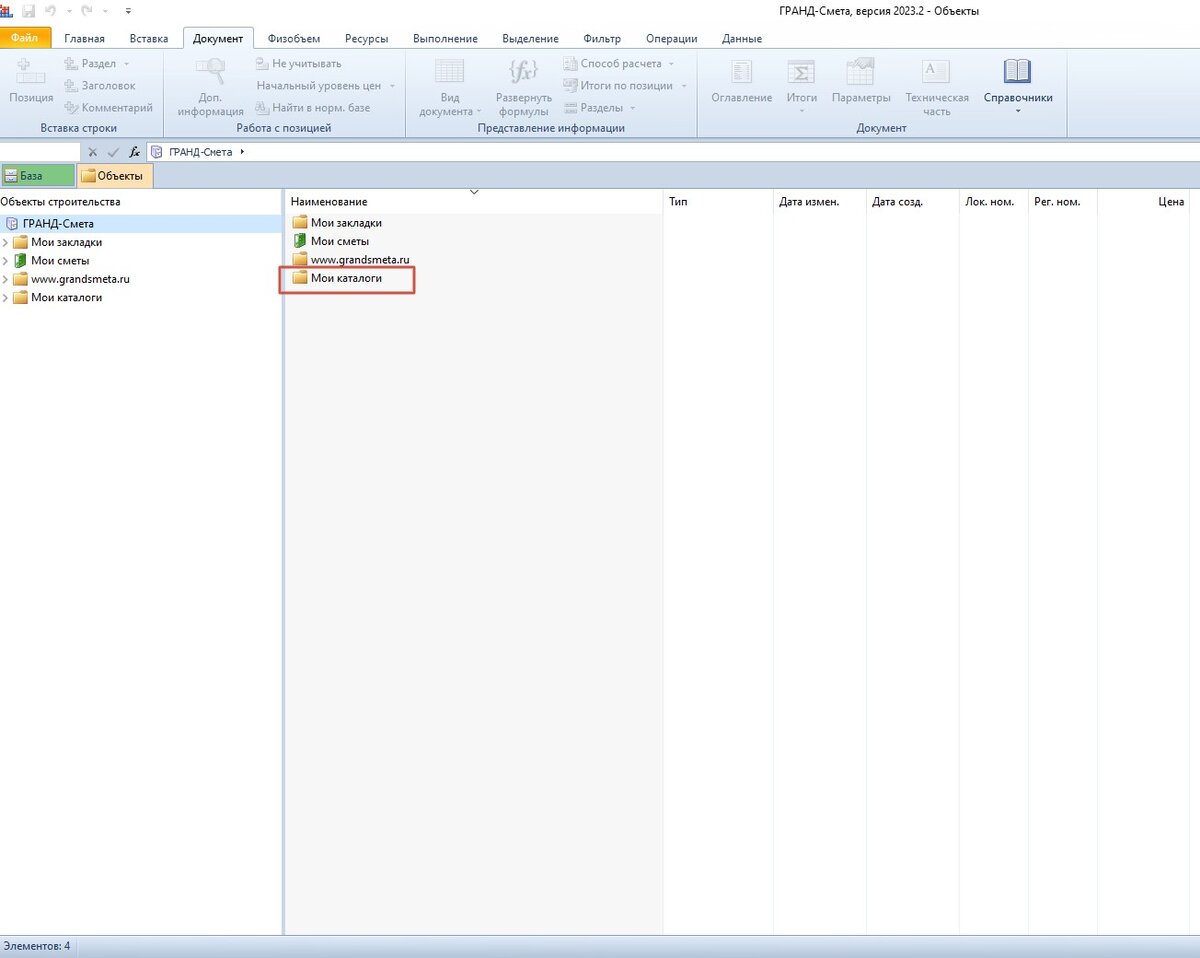Open document Параметры
1200x958 pixels.
[861, 81]
